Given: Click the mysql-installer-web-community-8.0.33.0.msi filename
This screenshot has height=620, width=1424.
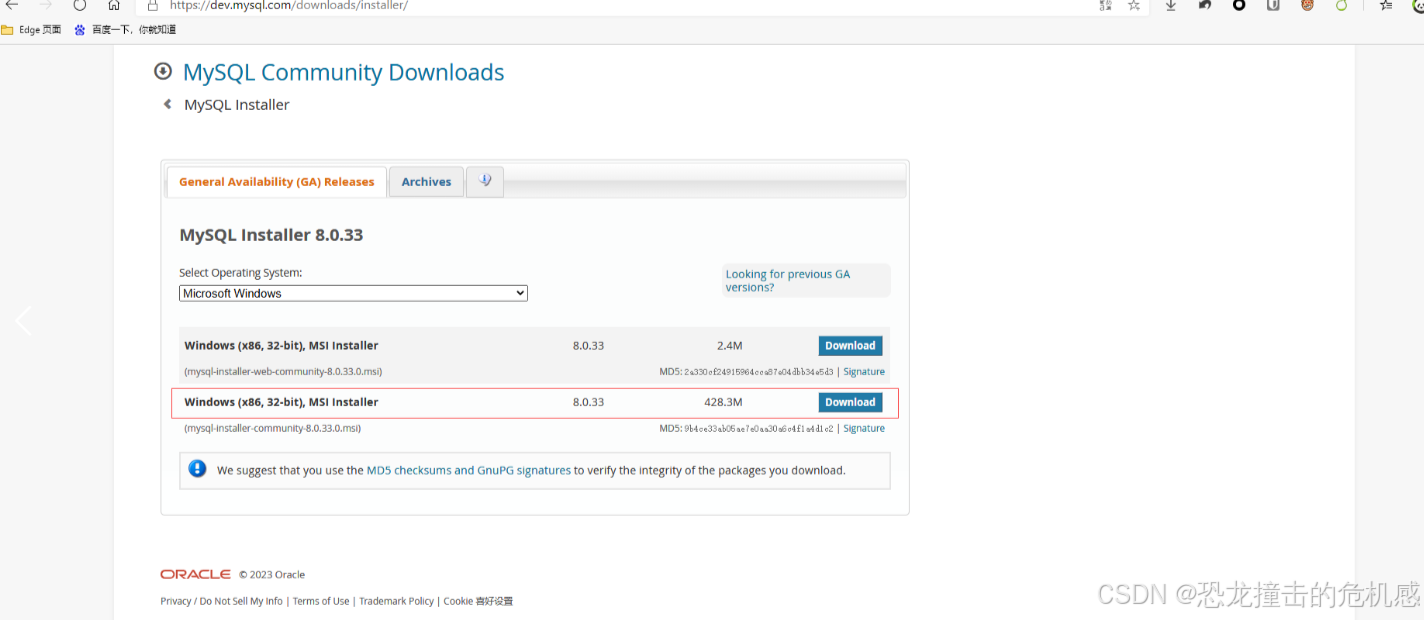Looking at the screenshot, I should click(283, 372).
